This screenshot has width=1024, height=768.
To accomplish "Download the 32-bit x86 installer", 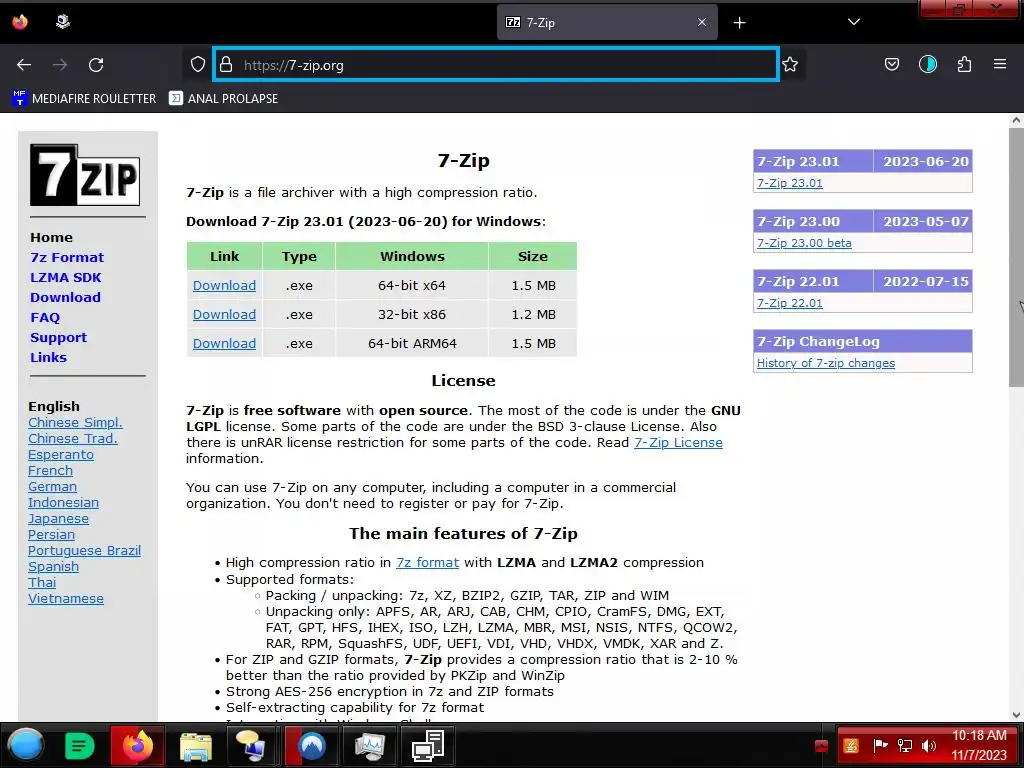I will [224, 314].
